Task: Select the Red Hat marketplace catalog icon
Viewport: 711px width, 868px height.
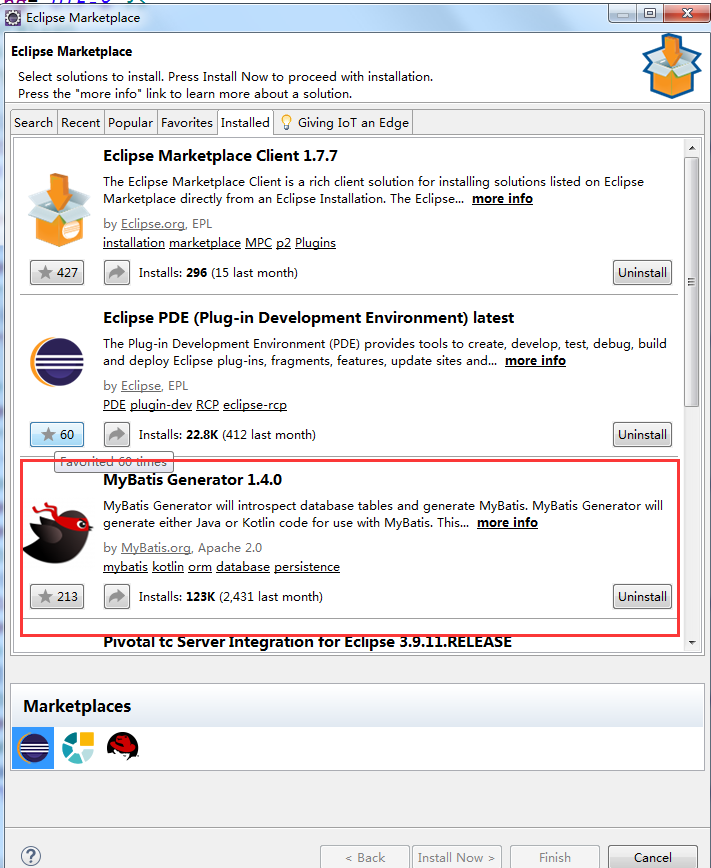Action: [x=122, y=746]
